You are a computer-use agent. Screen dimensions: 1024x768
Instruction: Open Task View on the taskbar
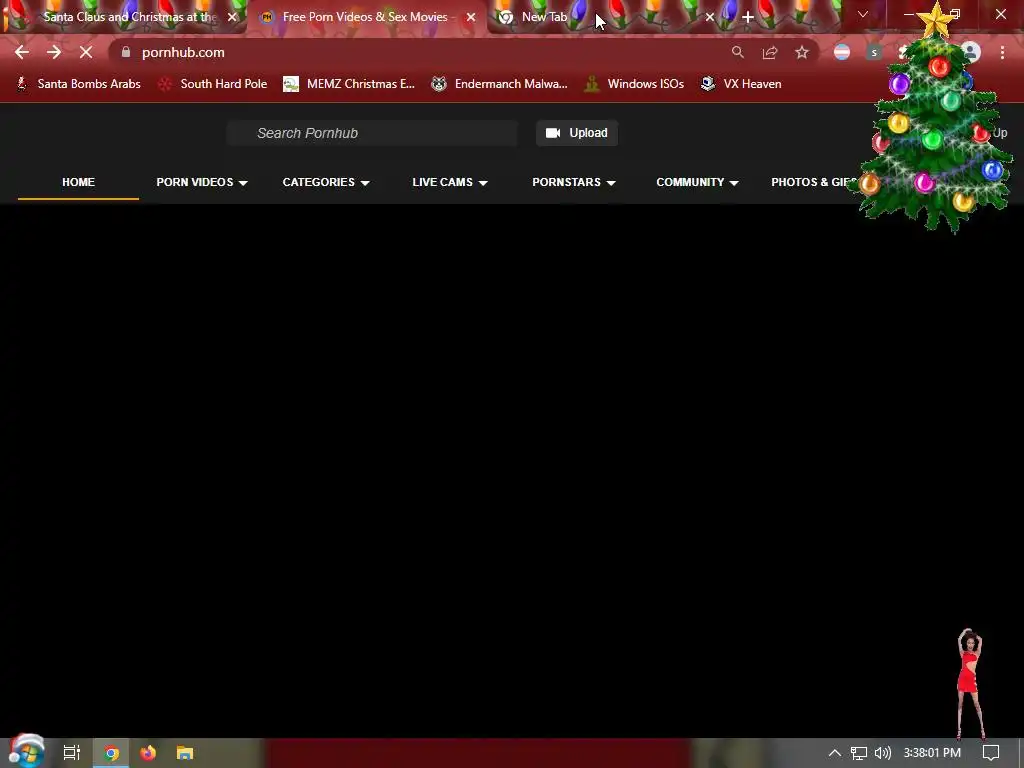72,753
